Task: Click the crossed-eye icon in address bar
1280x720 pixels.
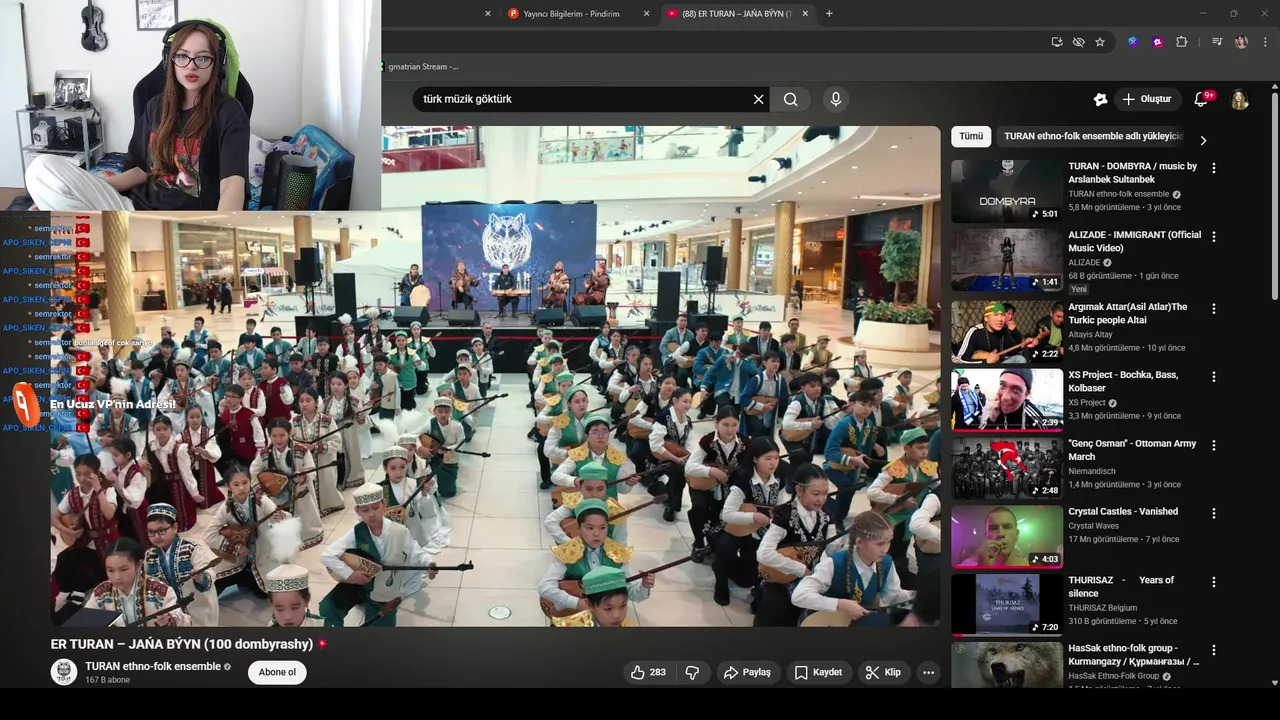Action: pos(1078,42)
